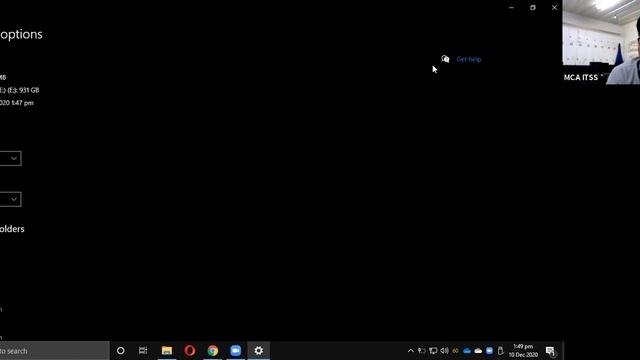Click the USB safely remove icon

tap(500, 351)
